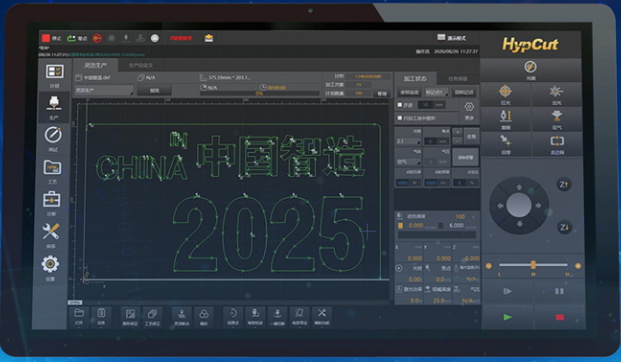Click the white round indicator in top bar
The width and height of the screenshot is (621, 362).
(x=155, y=38)
